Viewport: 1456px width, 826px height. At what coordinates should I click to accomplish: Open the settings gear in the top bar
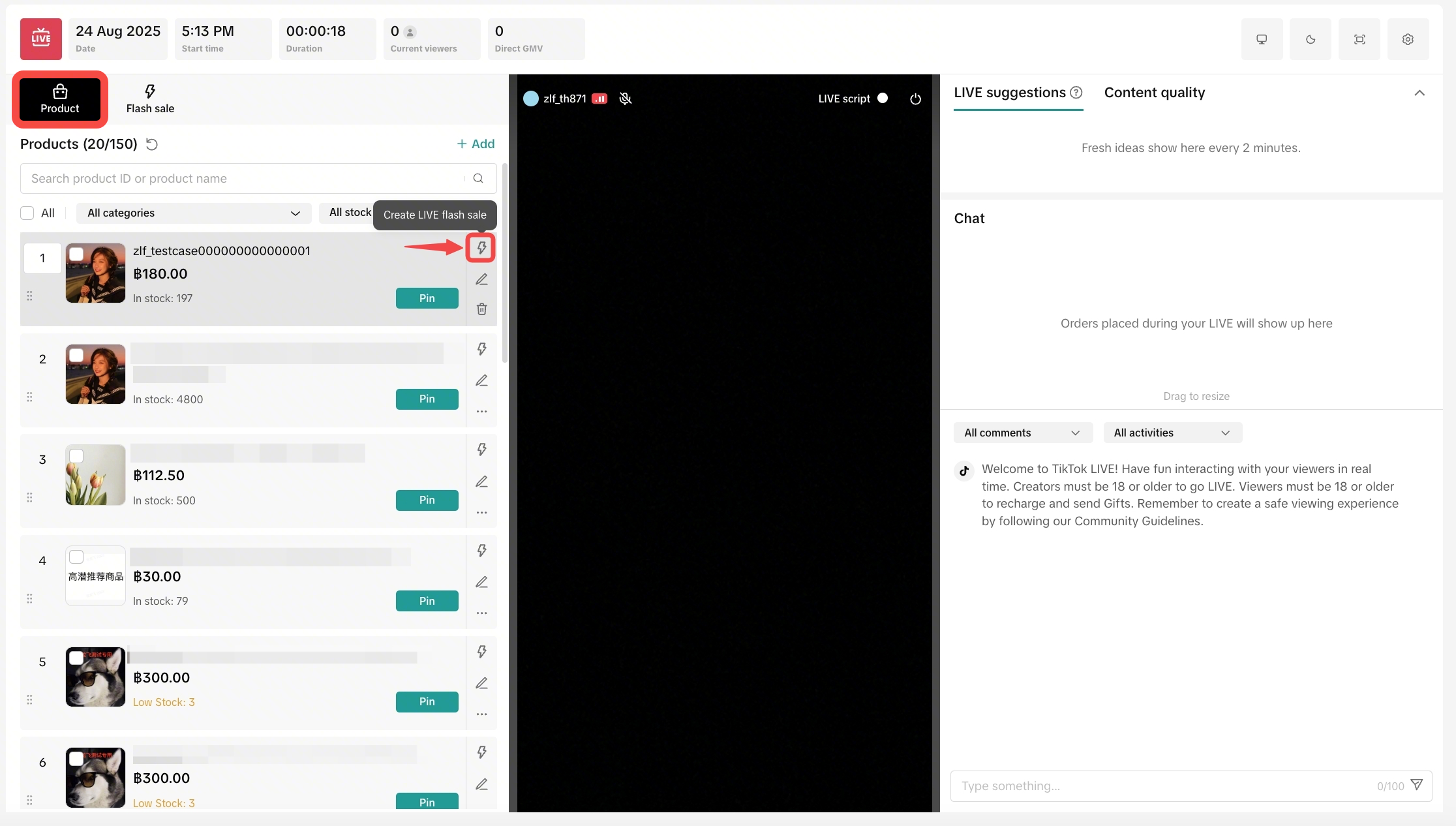point(1408,39)
